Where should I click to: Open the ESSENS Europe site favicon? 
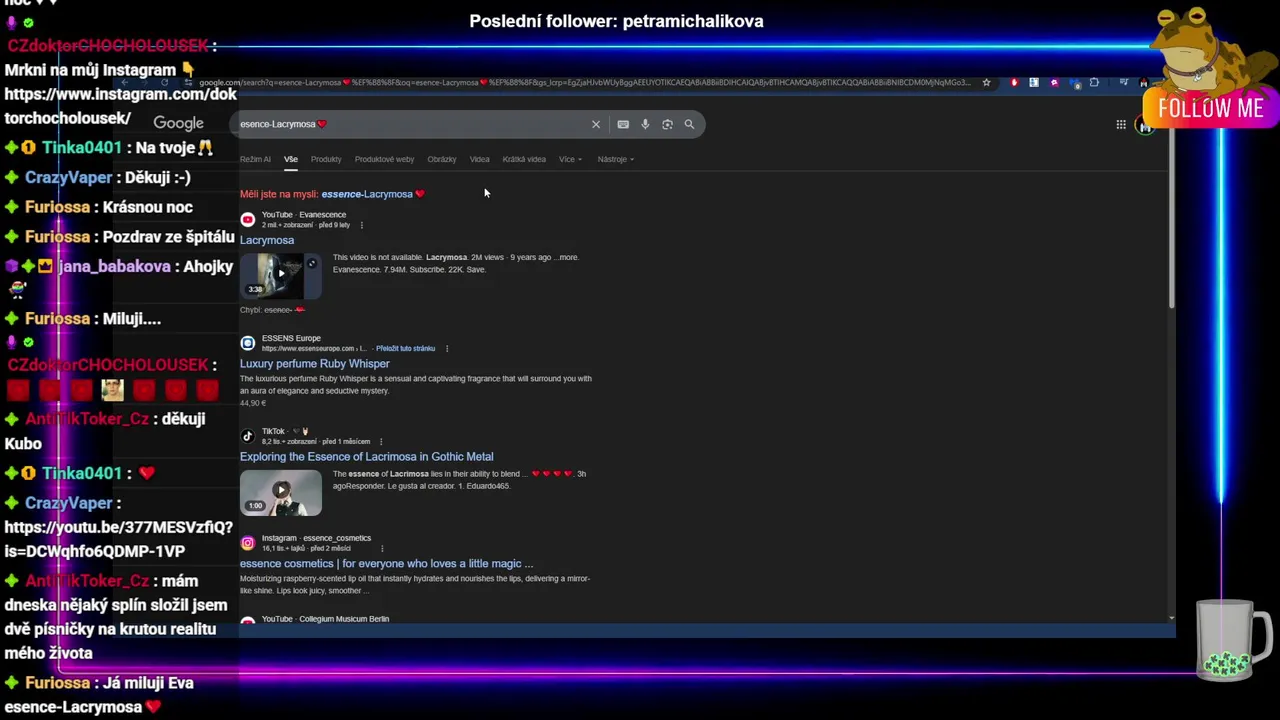[247, 343]
